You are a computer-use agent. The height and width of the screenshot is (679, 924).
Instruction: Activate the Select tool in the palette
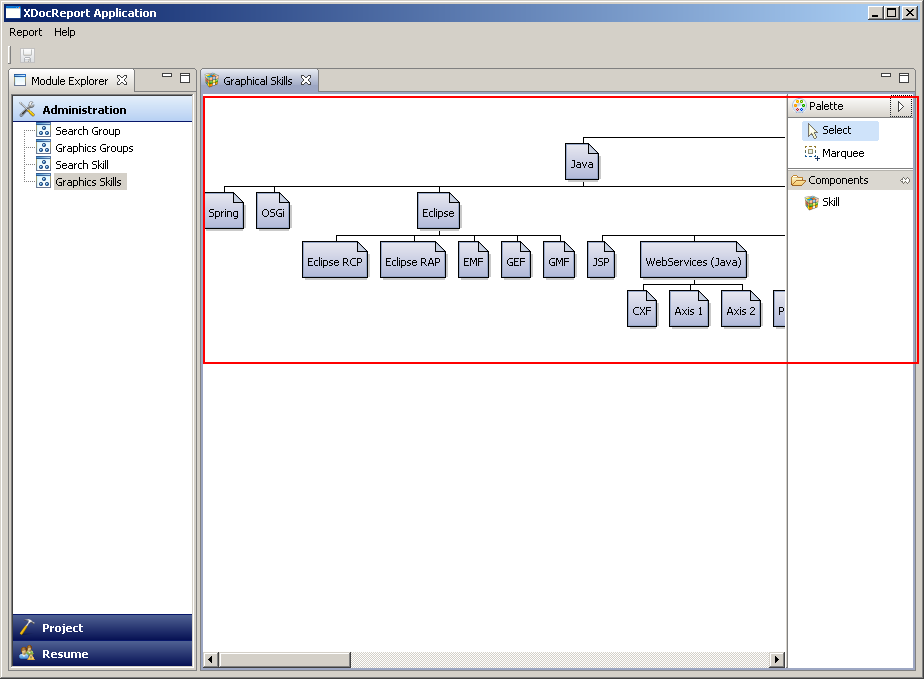[x=840, y=130]
